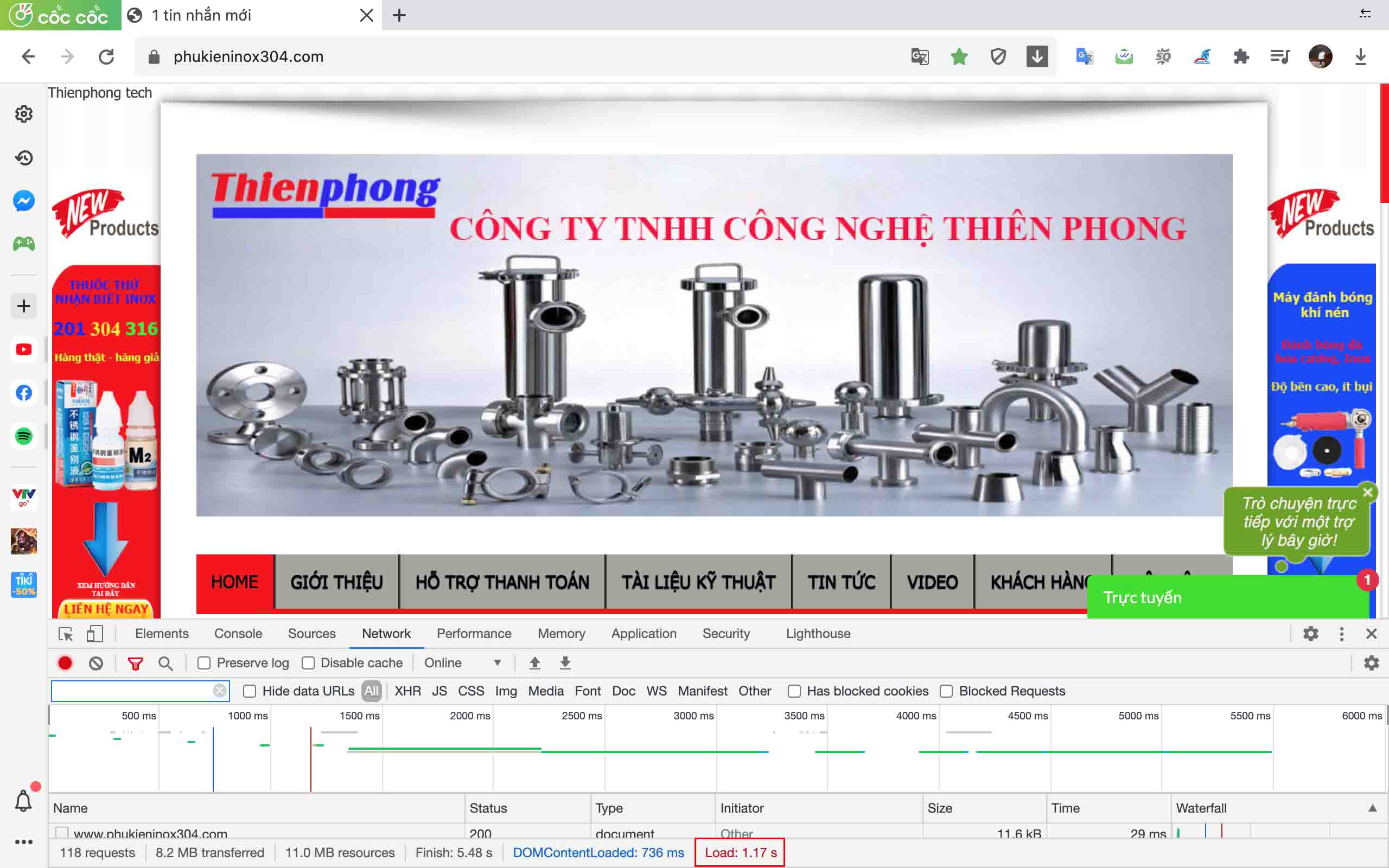Clear the network log
The height and width of the screenshot is (868, 1389).
[96, 663]
